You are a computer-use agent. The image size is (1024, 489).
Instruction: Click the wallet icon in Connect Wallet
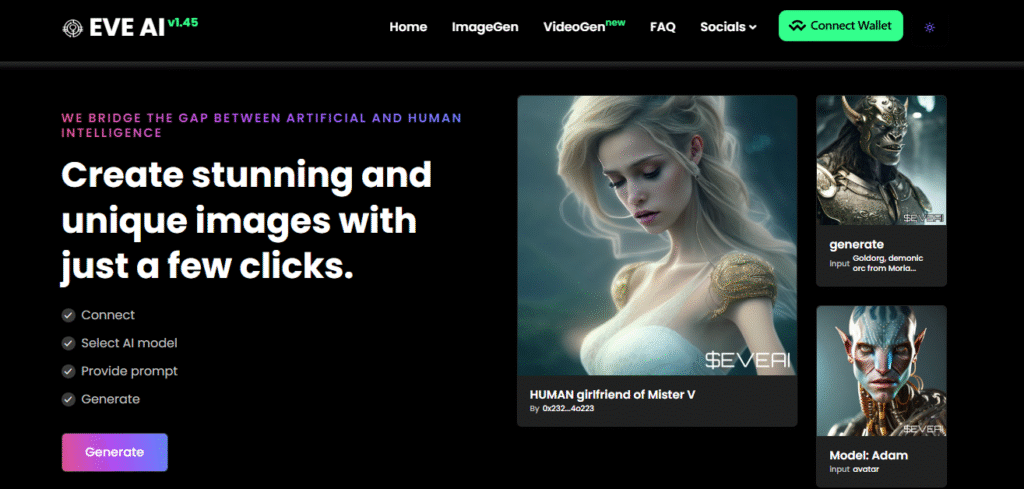(x=796, y=26)
